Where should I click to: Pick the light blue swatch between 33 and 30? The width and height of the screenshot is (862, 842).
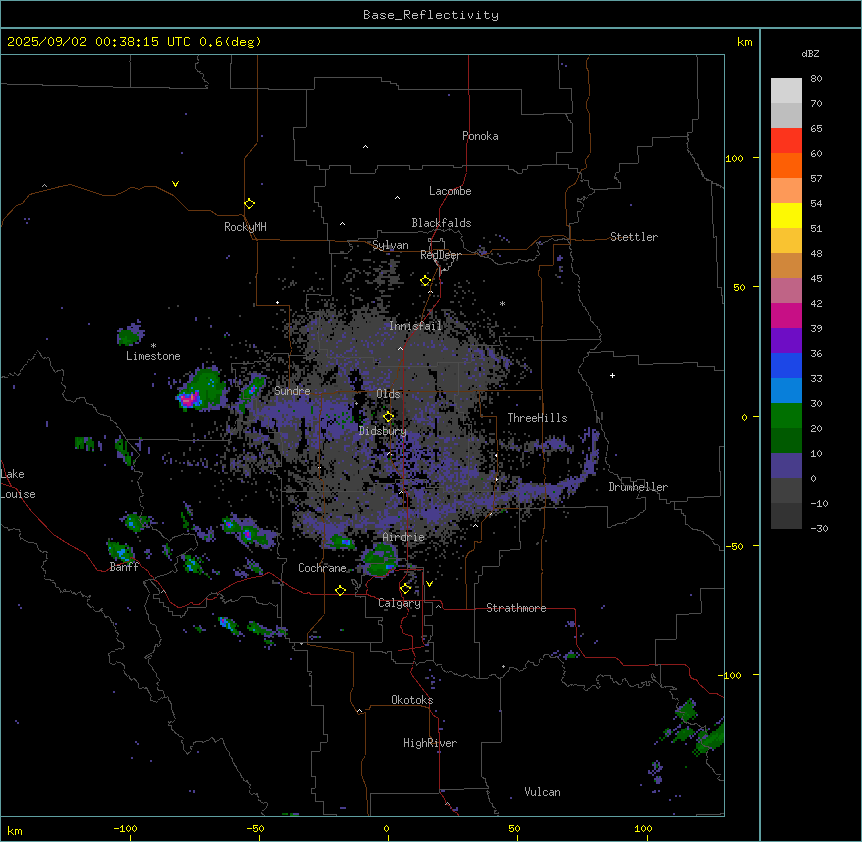pos(786,391)
